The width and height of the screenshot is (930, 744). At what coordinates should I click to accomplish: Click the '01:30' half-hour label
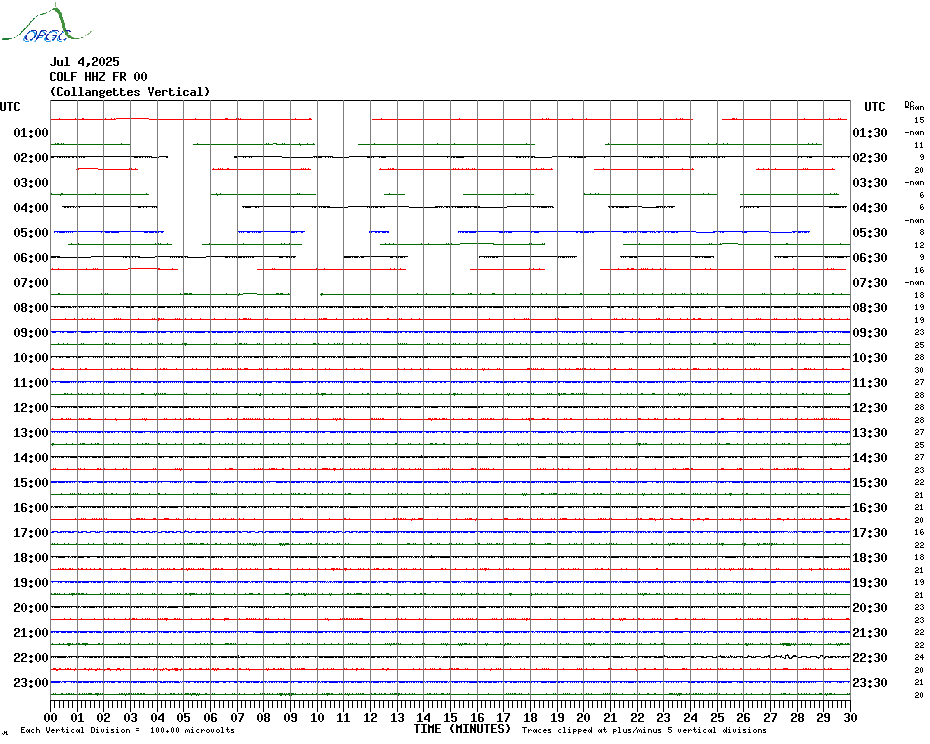[870, 133]
